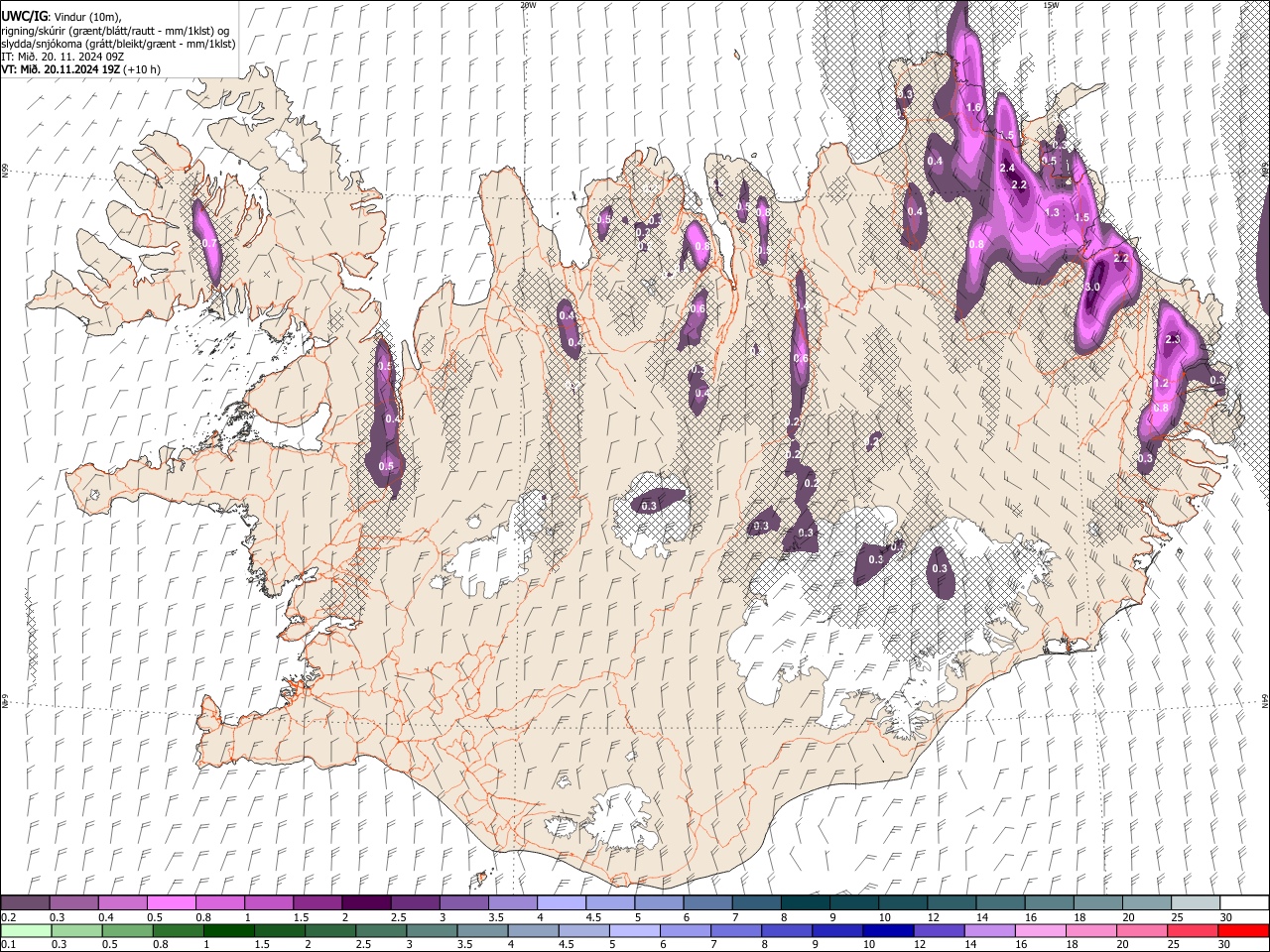Pick the 10 swatch in upper legend
The height and width of the screenshot is (952, 1270).
pyautogui.click(x=901, y=902)
